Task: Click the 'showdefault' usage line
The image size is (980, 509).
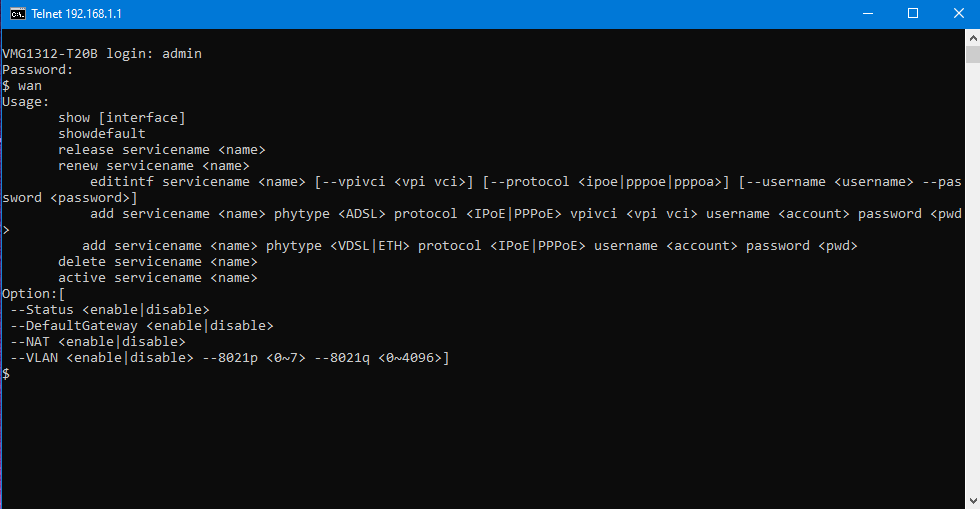Action: [102, 134]
